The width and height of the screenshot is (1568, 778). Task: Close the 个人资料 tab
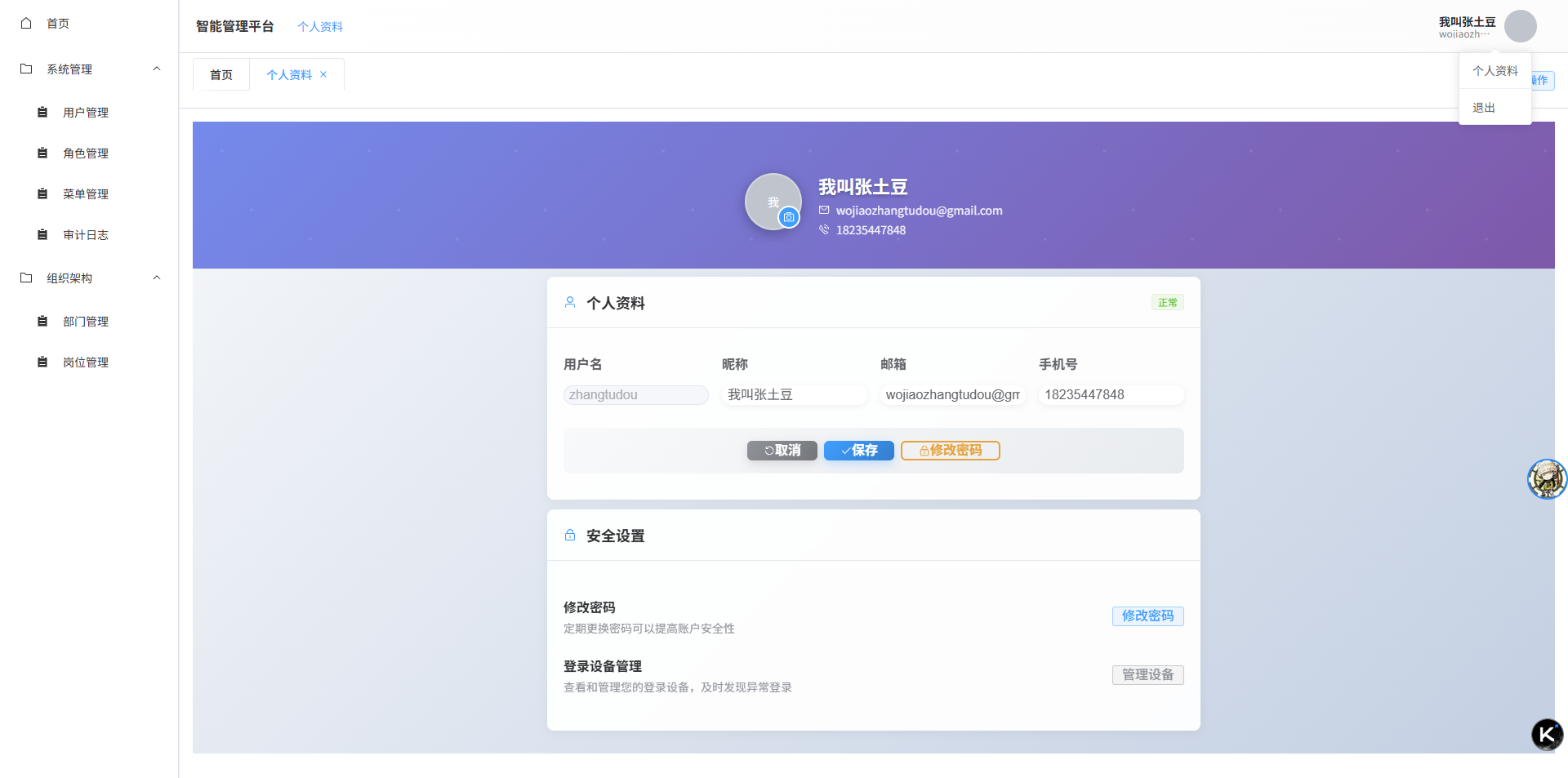click(323, 74)
